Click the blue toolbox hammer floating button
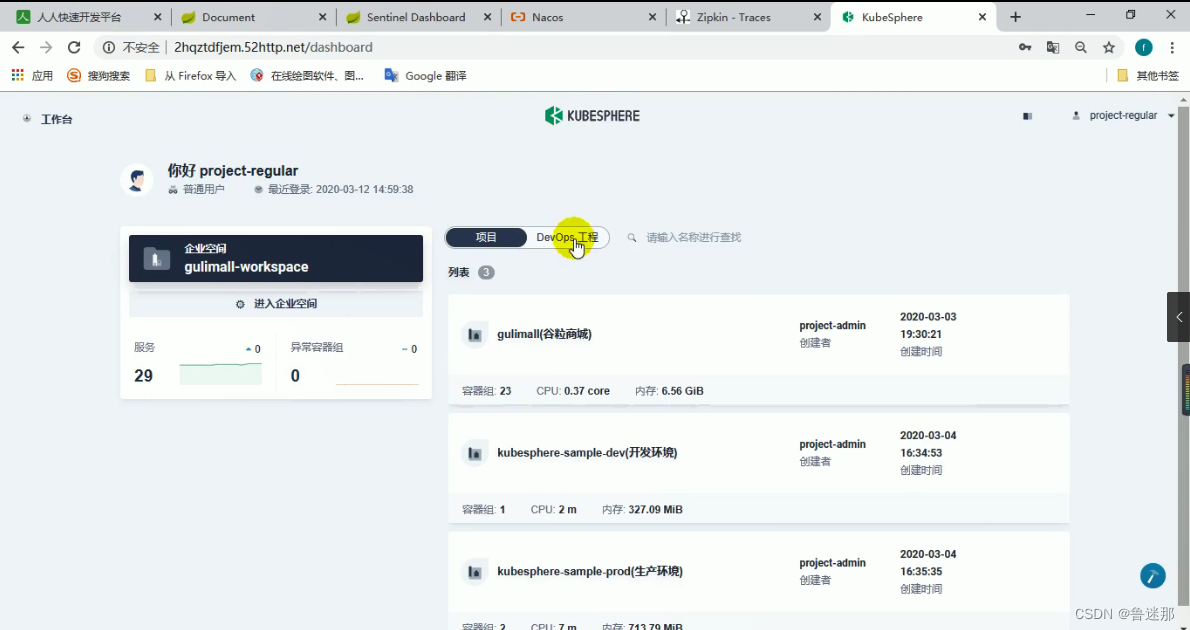 [1153, 575]
